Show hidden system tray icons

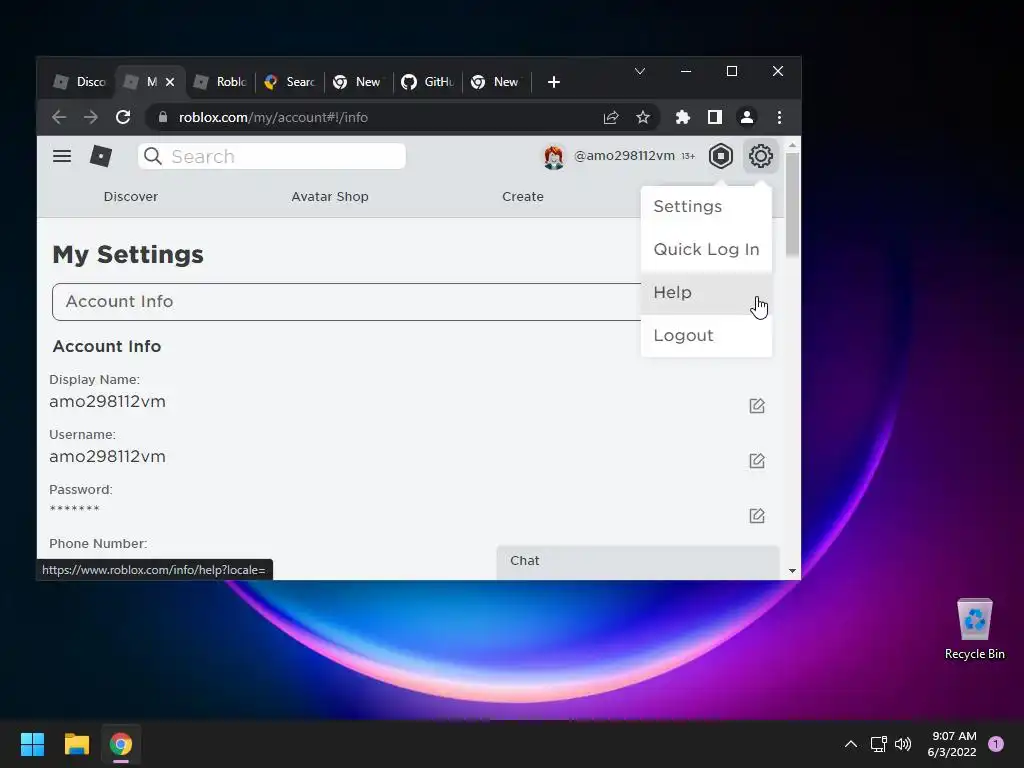850,744
